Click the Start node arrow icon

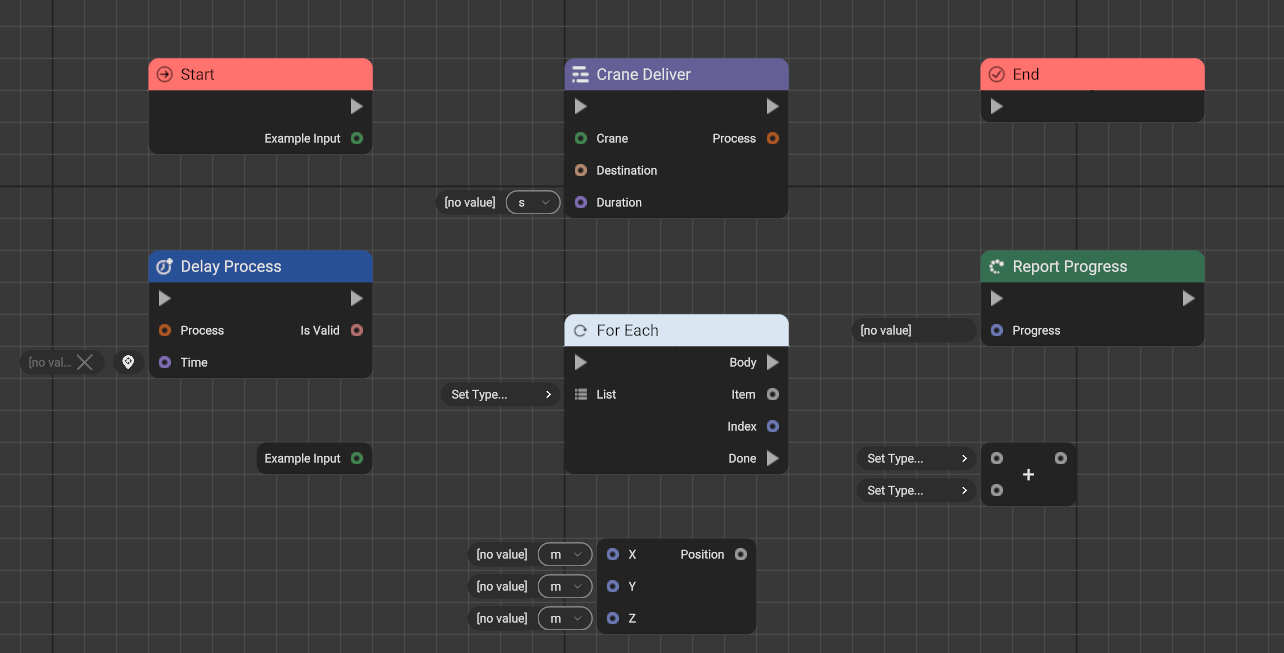165,75
